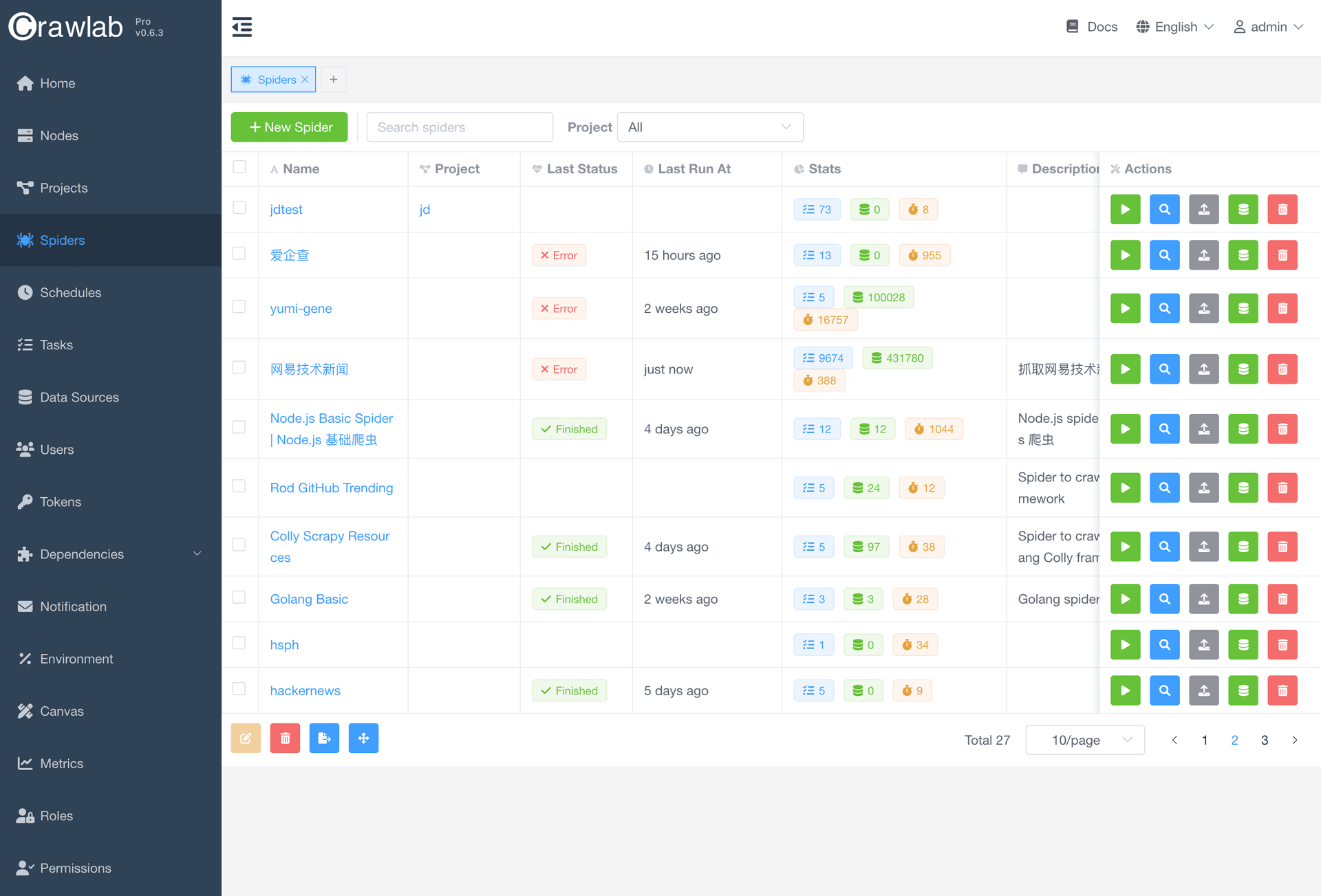The image size is (1321, 896).
Task: Open the Project filter dropdown
Action: tap(709, 127)
